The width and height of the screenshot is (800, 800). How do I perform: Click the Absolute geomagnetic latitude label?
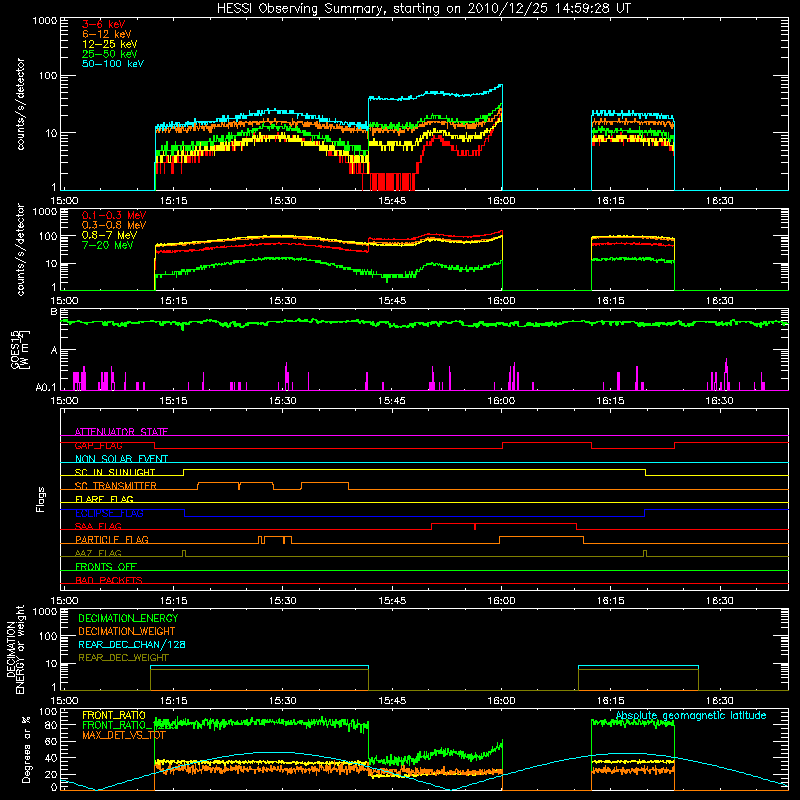(691, 715)
